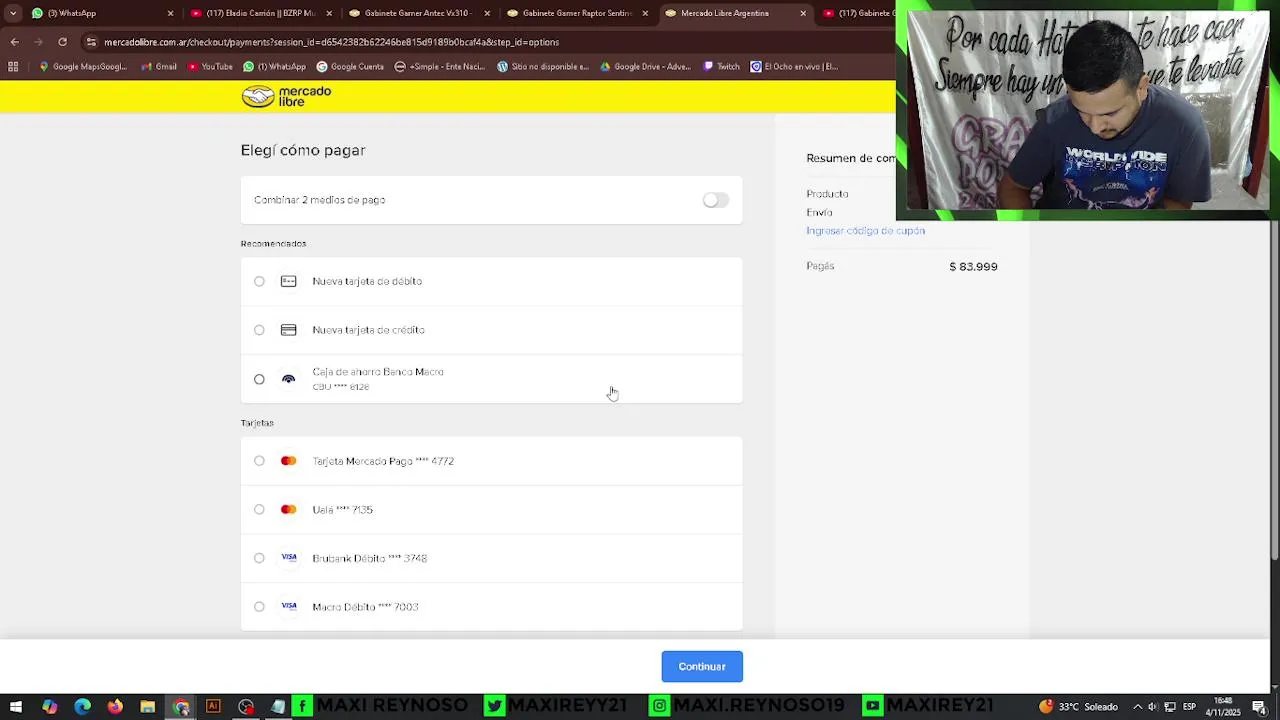The width and height of the screenshot is (1280, 720).
Task: Open the weather widget 33°C Soleado
Action: pos(1079,707)
